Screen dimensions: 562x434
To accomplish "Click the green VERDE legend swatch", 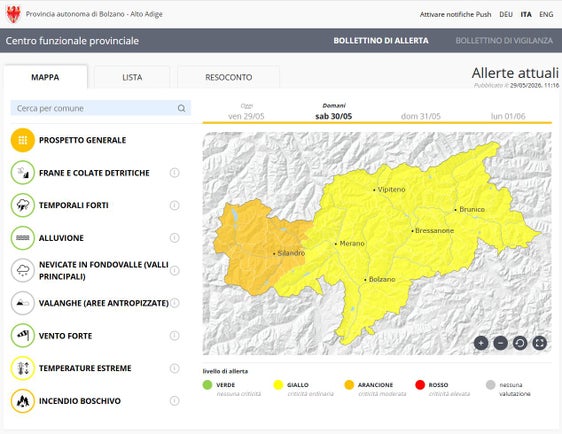I will [208, 385].
